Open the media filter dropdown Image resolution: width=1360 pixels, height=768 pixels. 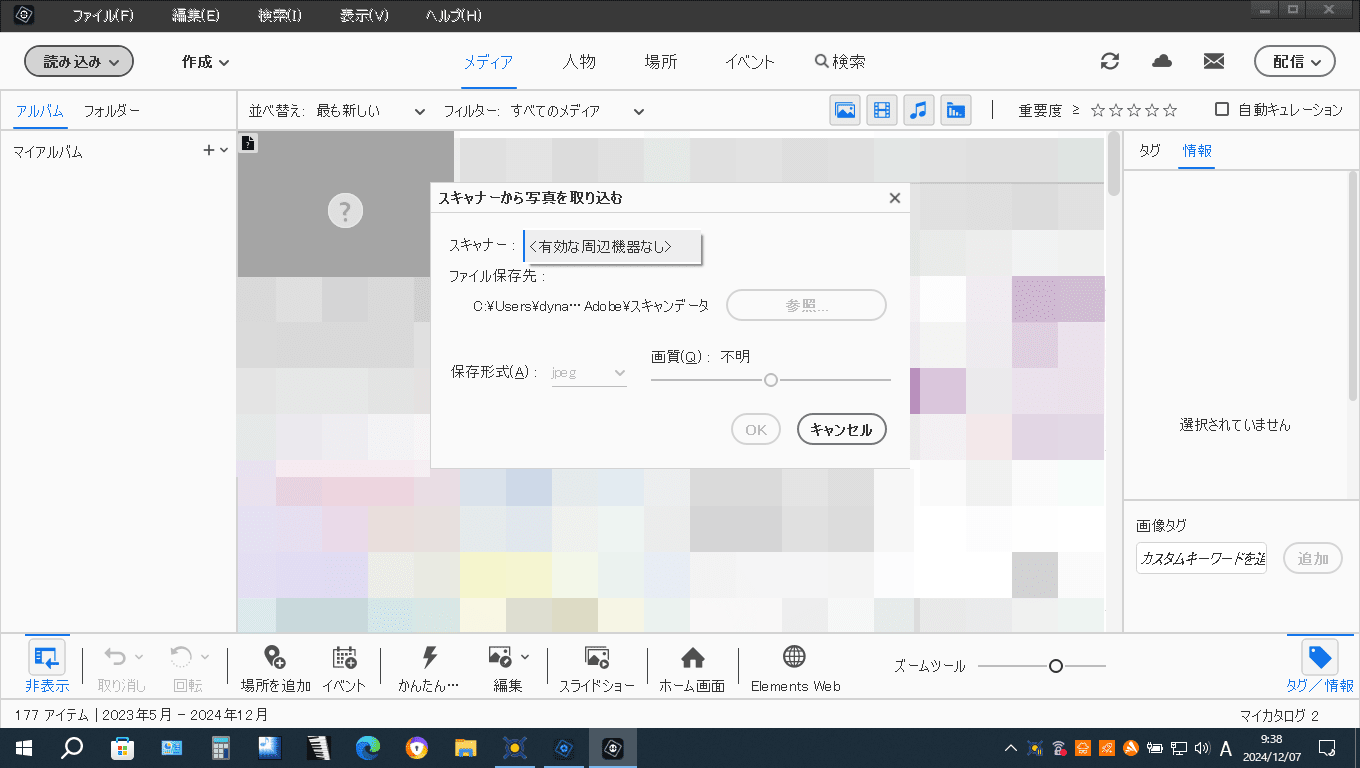[577, 111]
